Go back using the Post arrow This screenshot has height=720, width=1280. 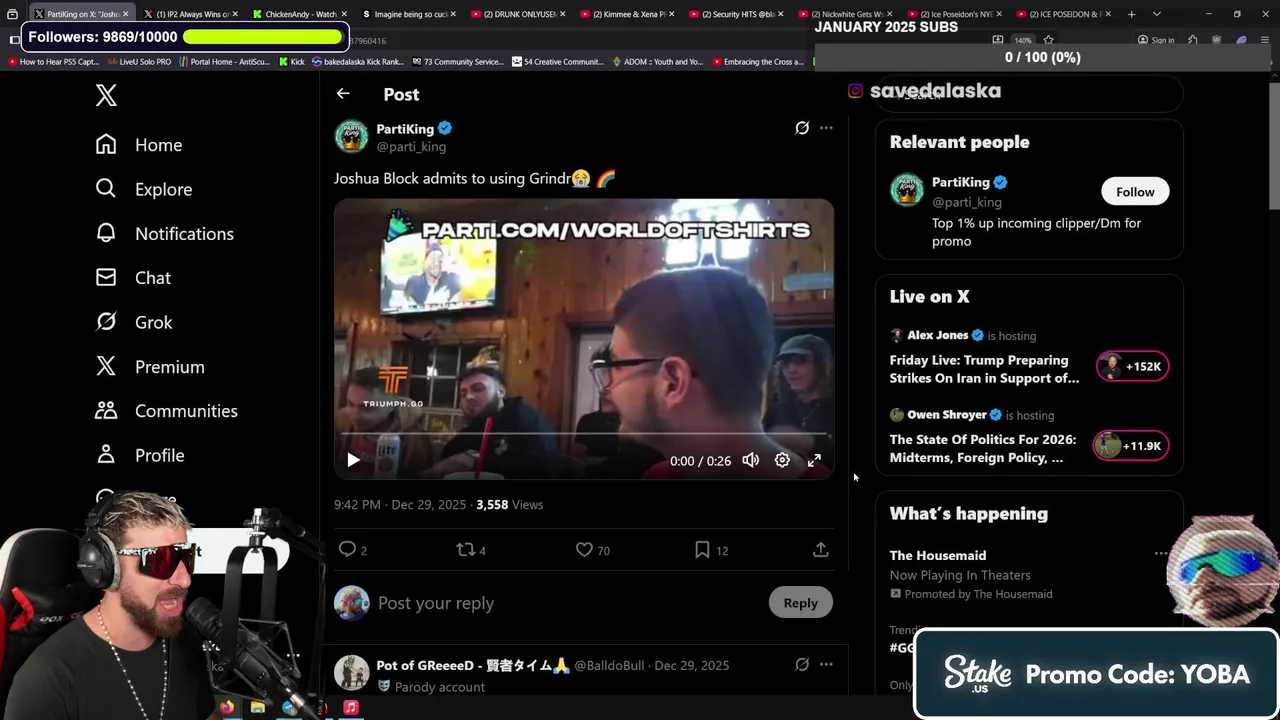click(x=343, y=94)
